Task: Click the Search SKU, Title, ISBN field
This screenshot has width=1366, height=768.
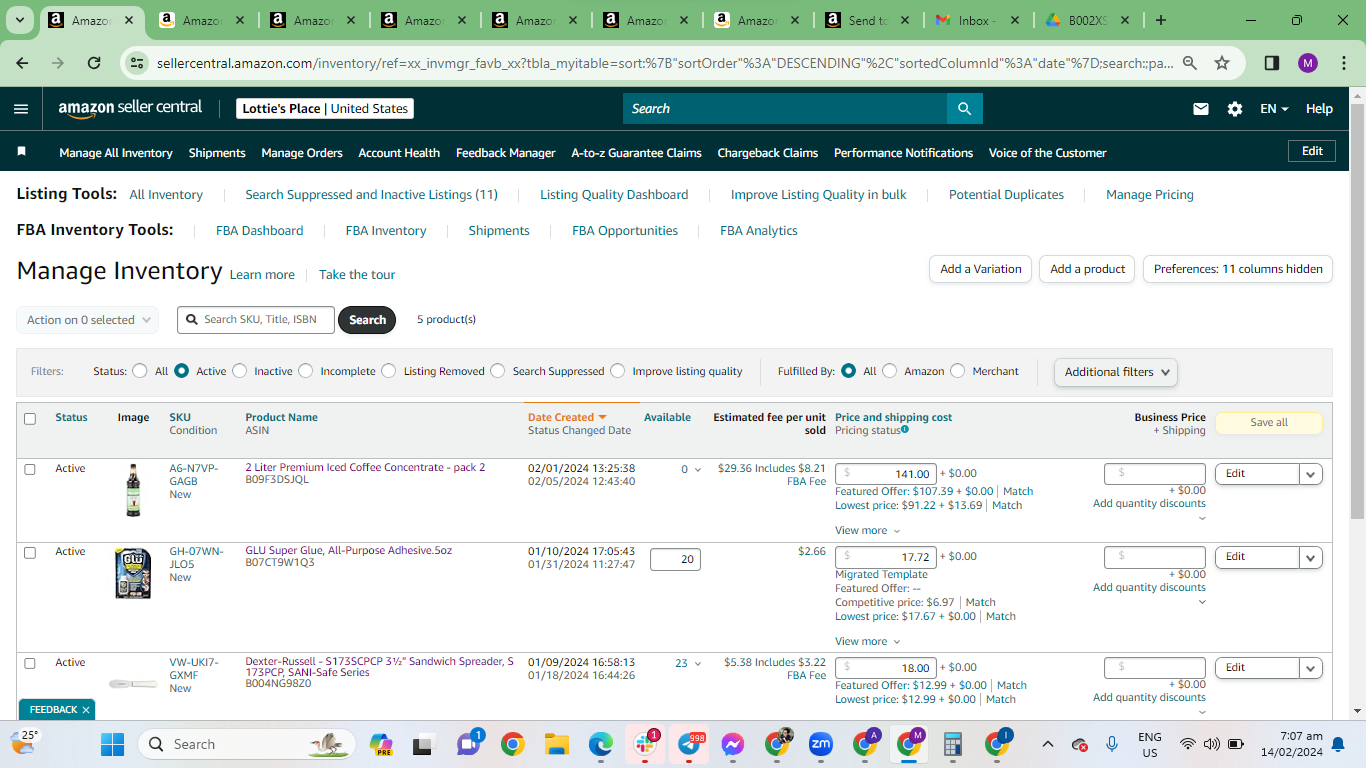Action: [x=257, y=320]
